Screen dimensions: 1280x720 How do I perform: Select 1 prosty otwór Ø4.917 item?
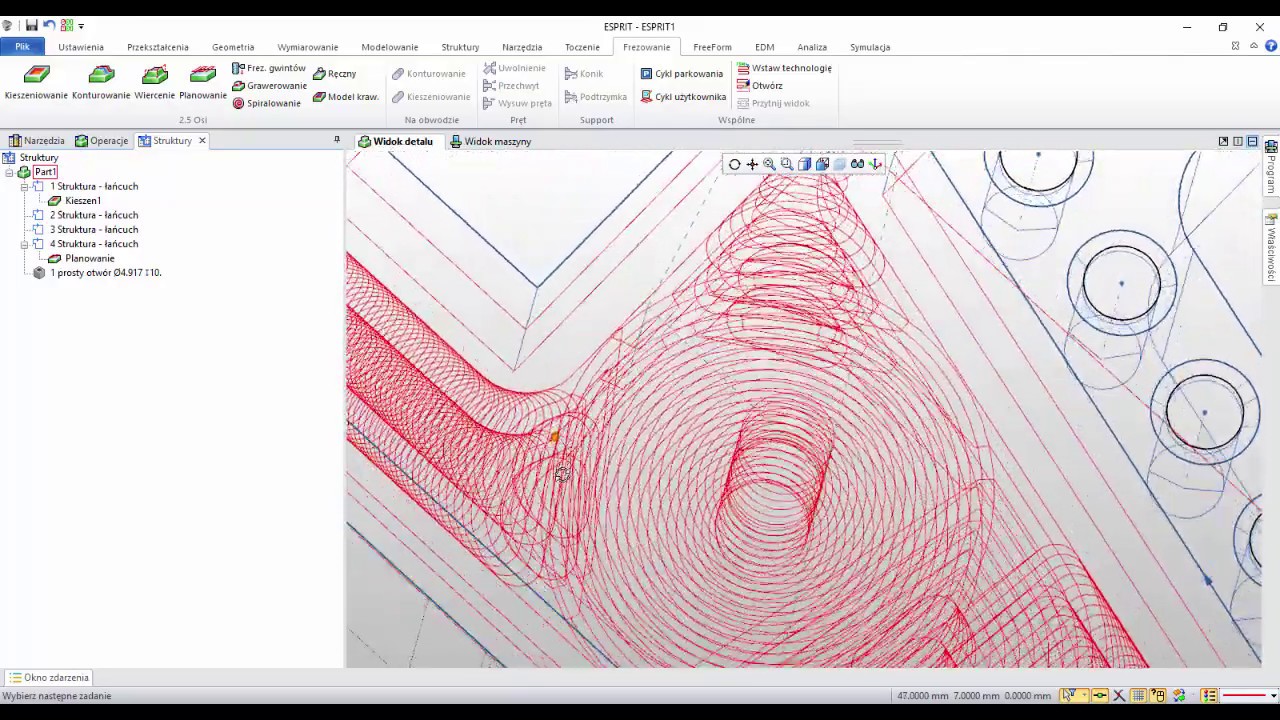pyautogui.click(x=105, y=273)
